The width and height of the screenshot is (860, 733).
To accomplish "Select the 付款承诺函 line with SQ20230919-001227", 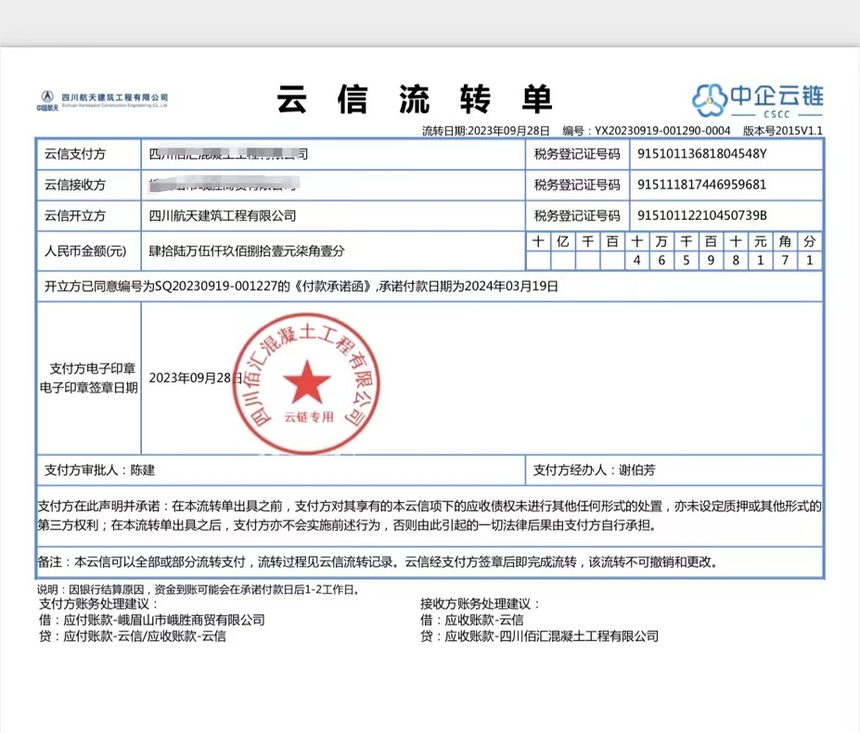I will click(301, 286).
